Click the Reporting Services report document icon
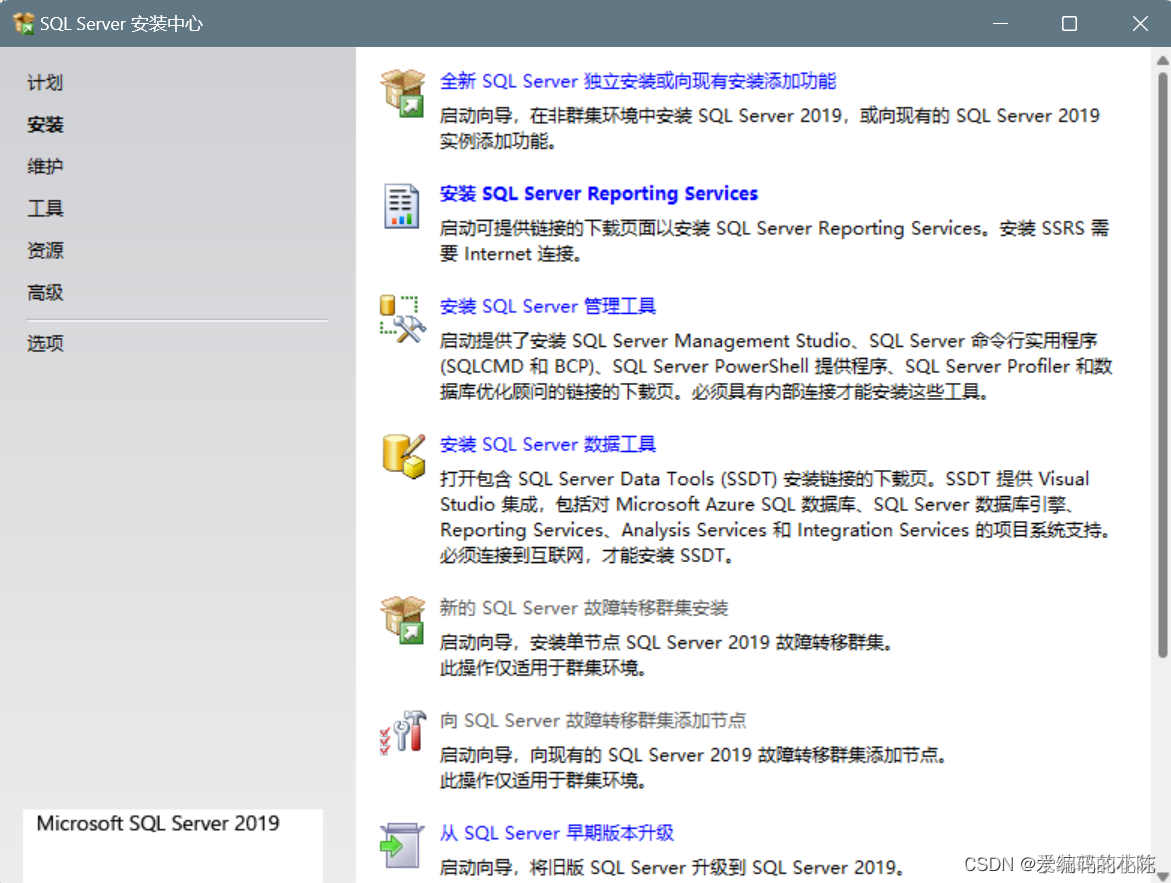Screen dimensions: 1171x883 pos(401,205)
